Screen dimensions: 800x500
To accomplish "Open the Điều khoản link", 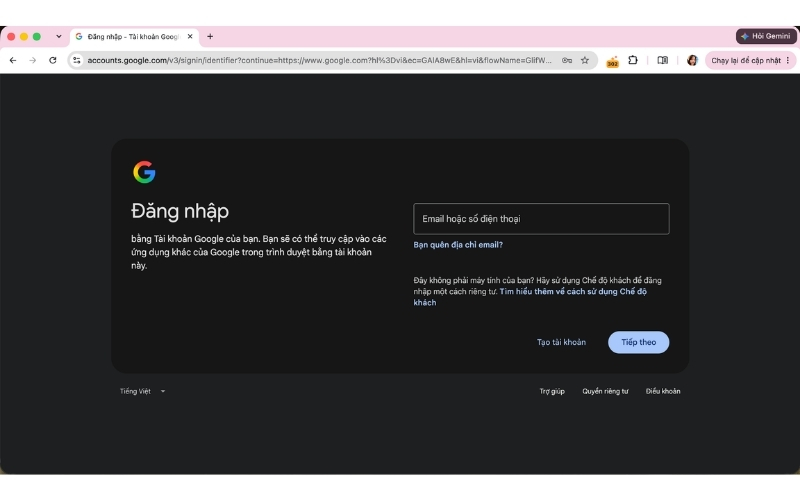I will (663, 391).
